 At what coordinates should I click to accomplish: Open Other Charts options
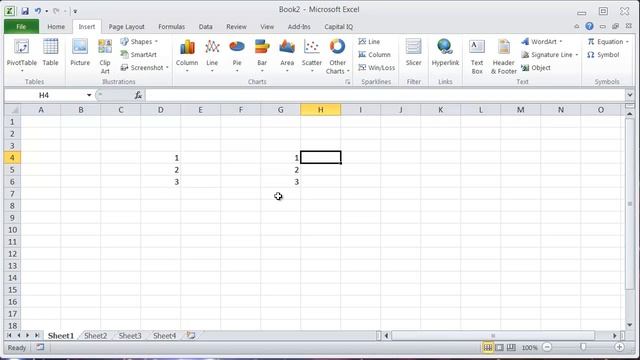[338, 56]
